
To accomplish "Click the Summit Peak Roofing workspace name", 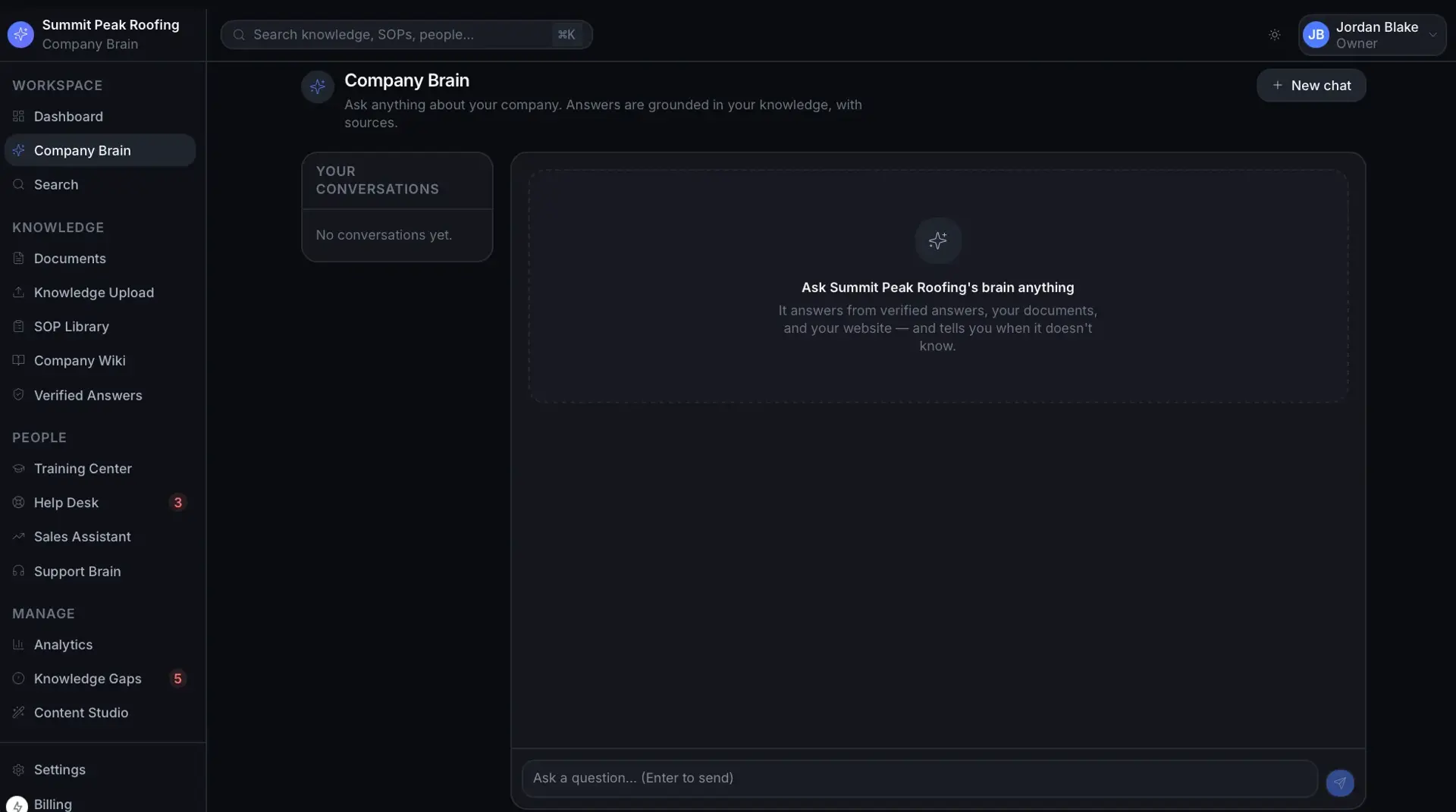I will pyautogui.click(x=111, y=24).
